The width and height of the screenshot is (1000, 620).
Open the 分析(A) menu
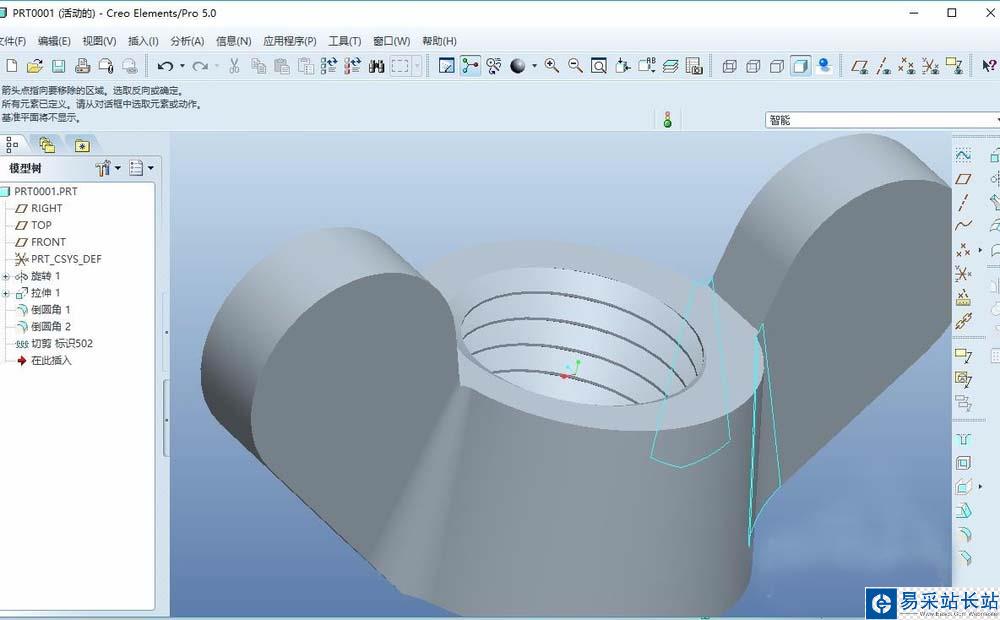[x=187, y=41]
